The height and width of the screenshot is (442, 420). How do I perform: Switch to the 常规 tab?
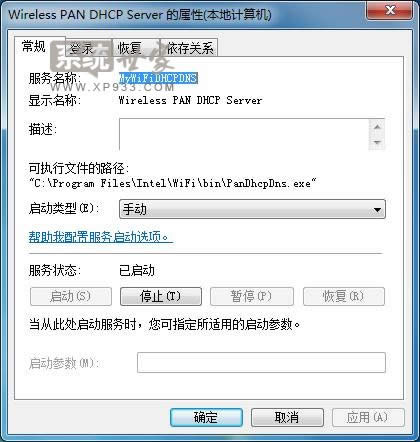tap(33, 46)
